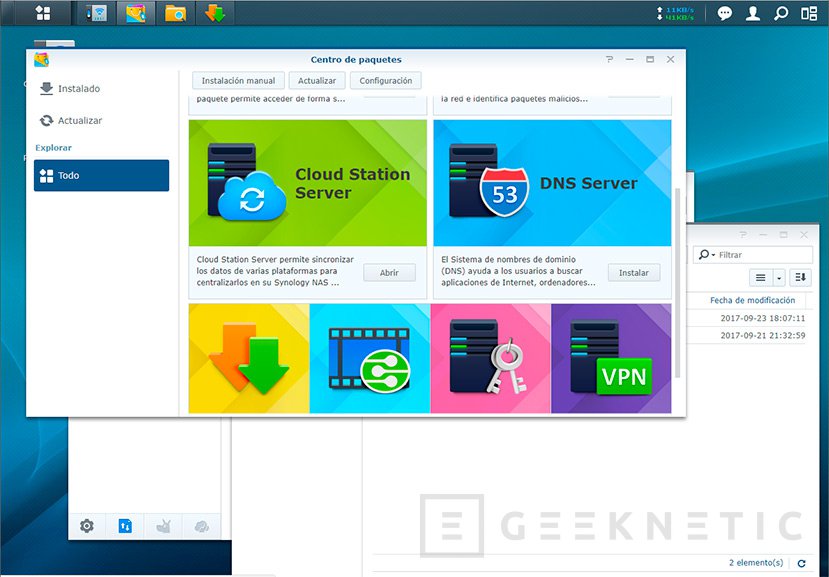Viewport: 829px width, 577px height.
Task: Open the filter search options dropdown
Action: tap(706, 255)
